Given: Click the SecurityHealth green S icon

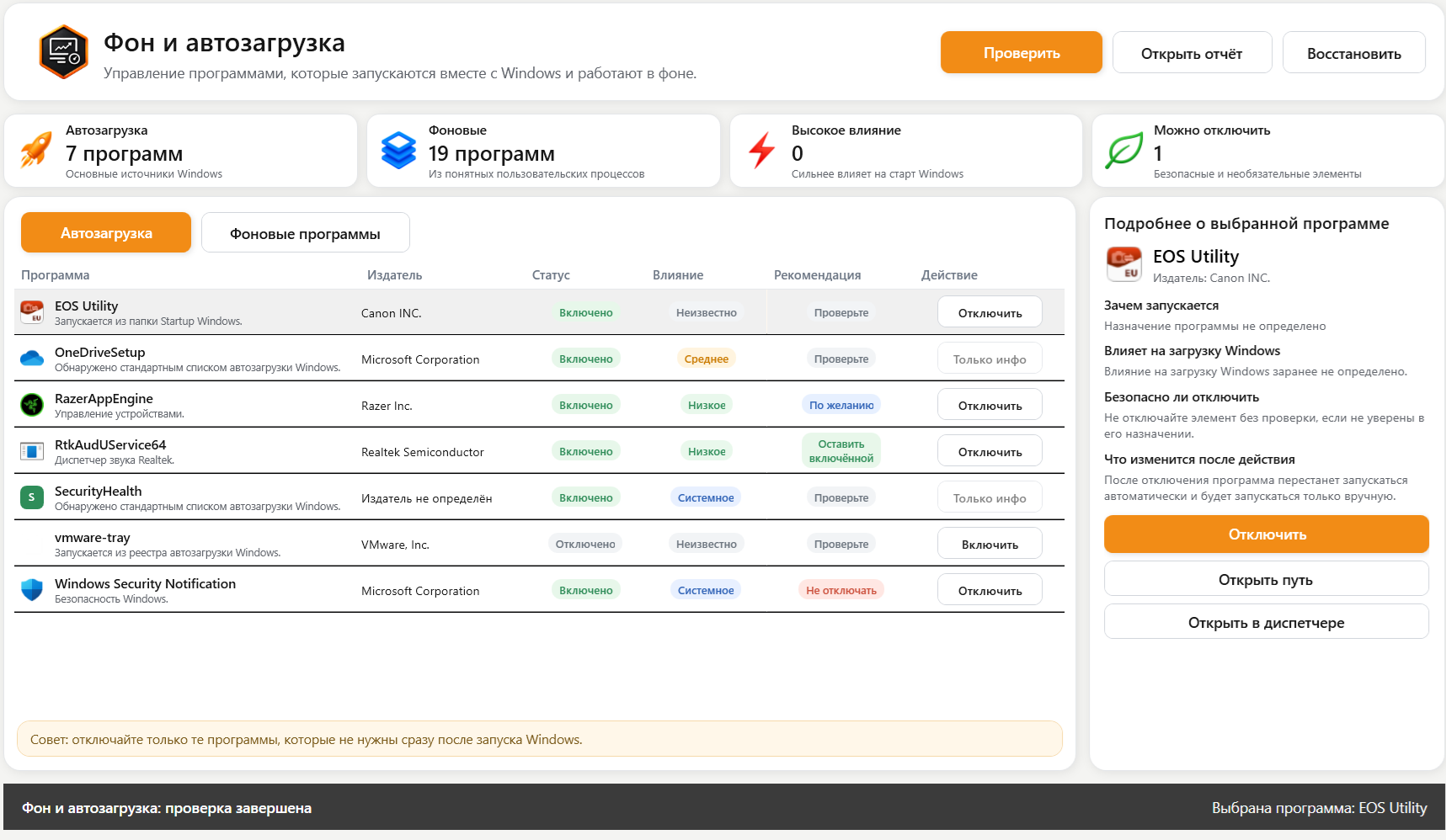Looking at the screenshot, I should point(32,497).
